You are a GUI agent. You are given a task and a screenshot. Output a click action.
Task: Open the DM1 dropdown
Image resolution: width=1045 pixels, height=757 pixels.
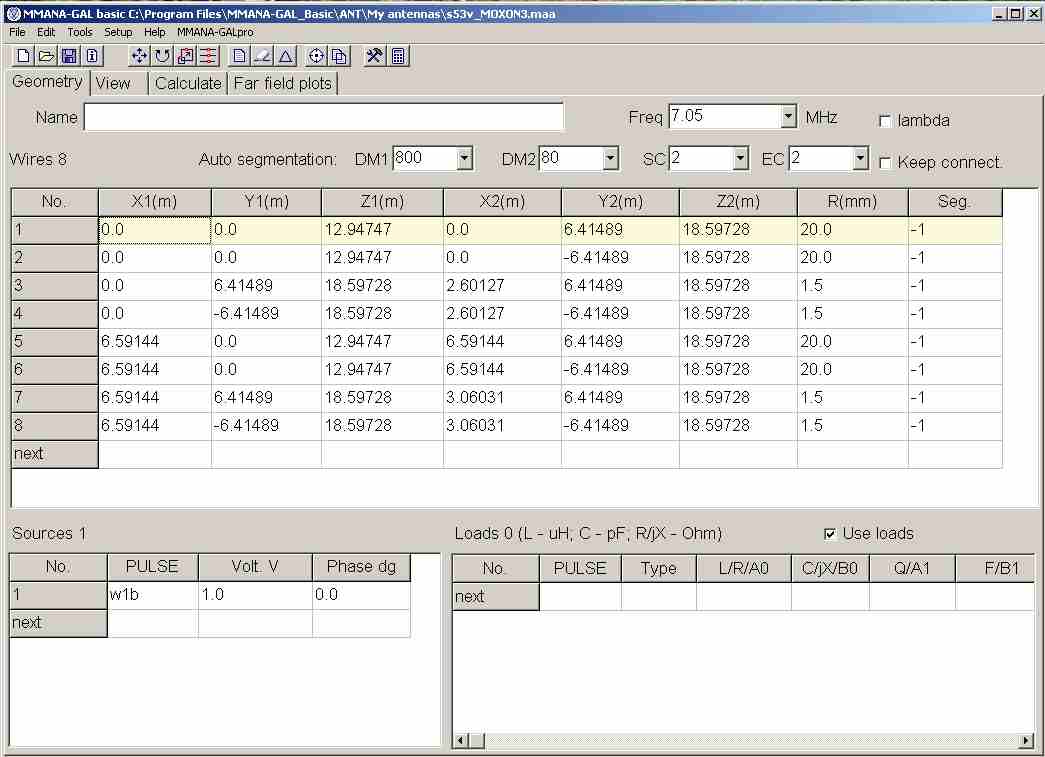[464, 159]
